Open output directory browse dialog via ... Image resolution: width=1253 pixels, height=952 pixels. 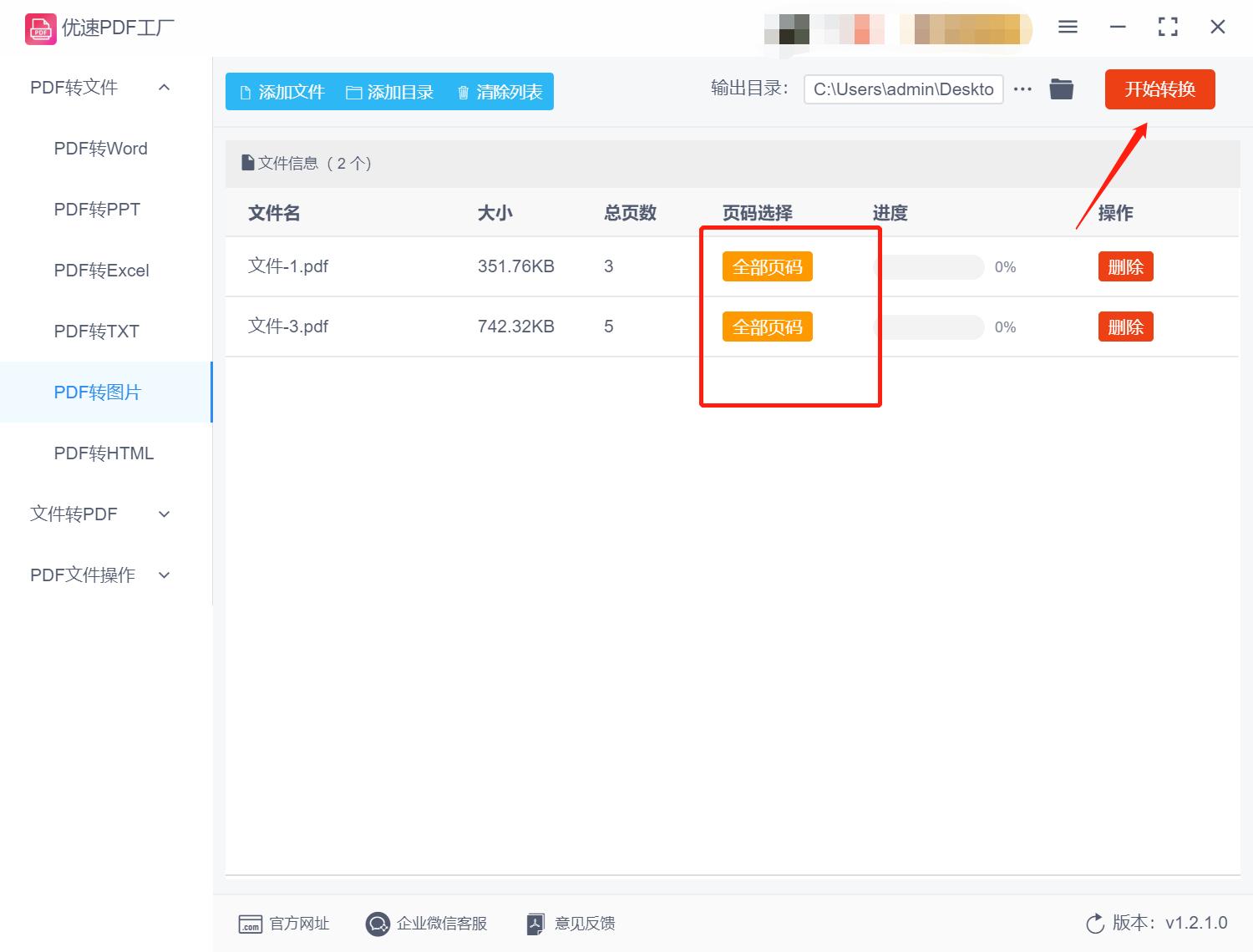click(x=1022, y=89)
